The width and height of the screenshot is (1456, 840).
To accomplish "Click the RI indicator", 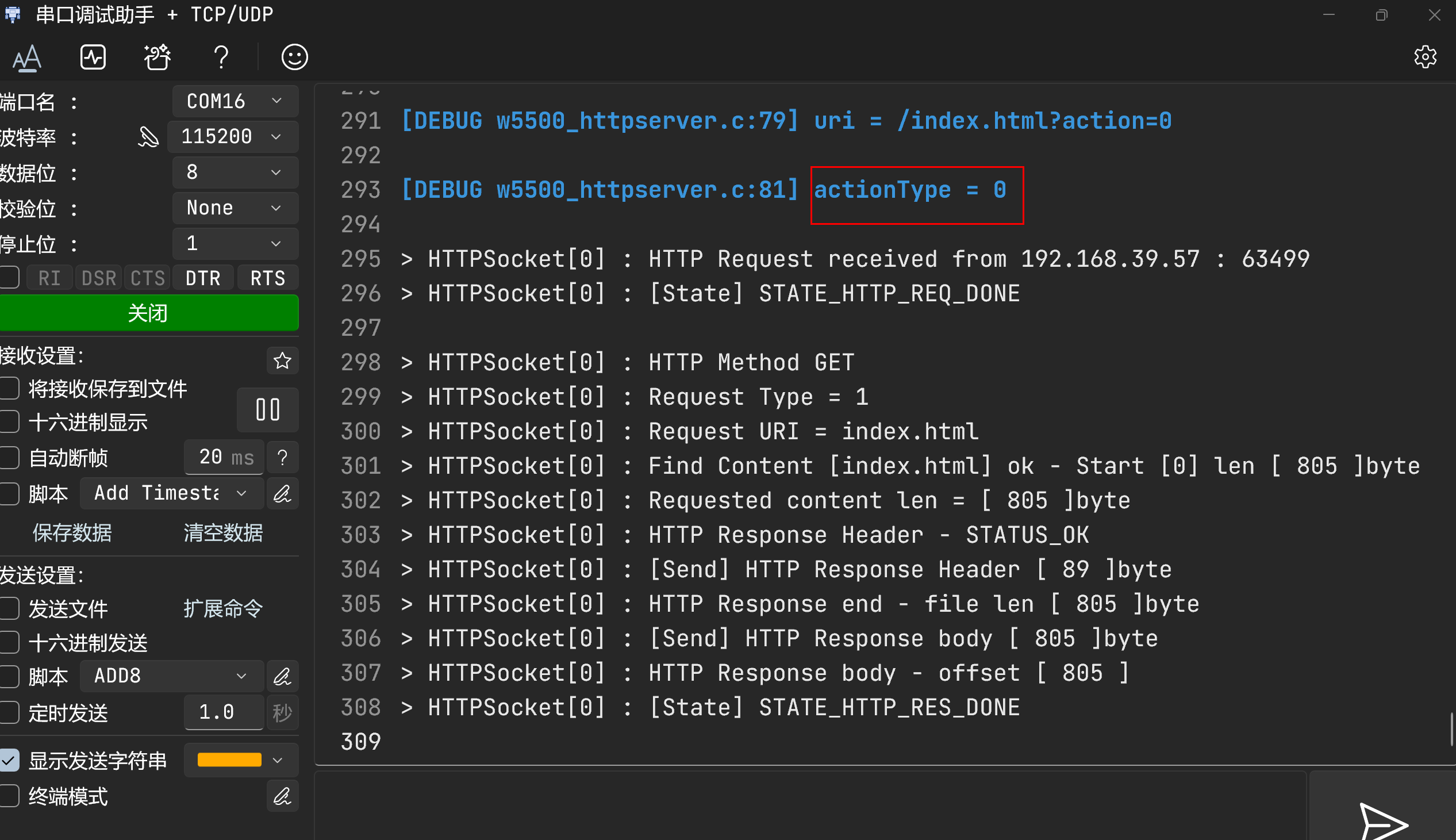I will coord(49,278).
